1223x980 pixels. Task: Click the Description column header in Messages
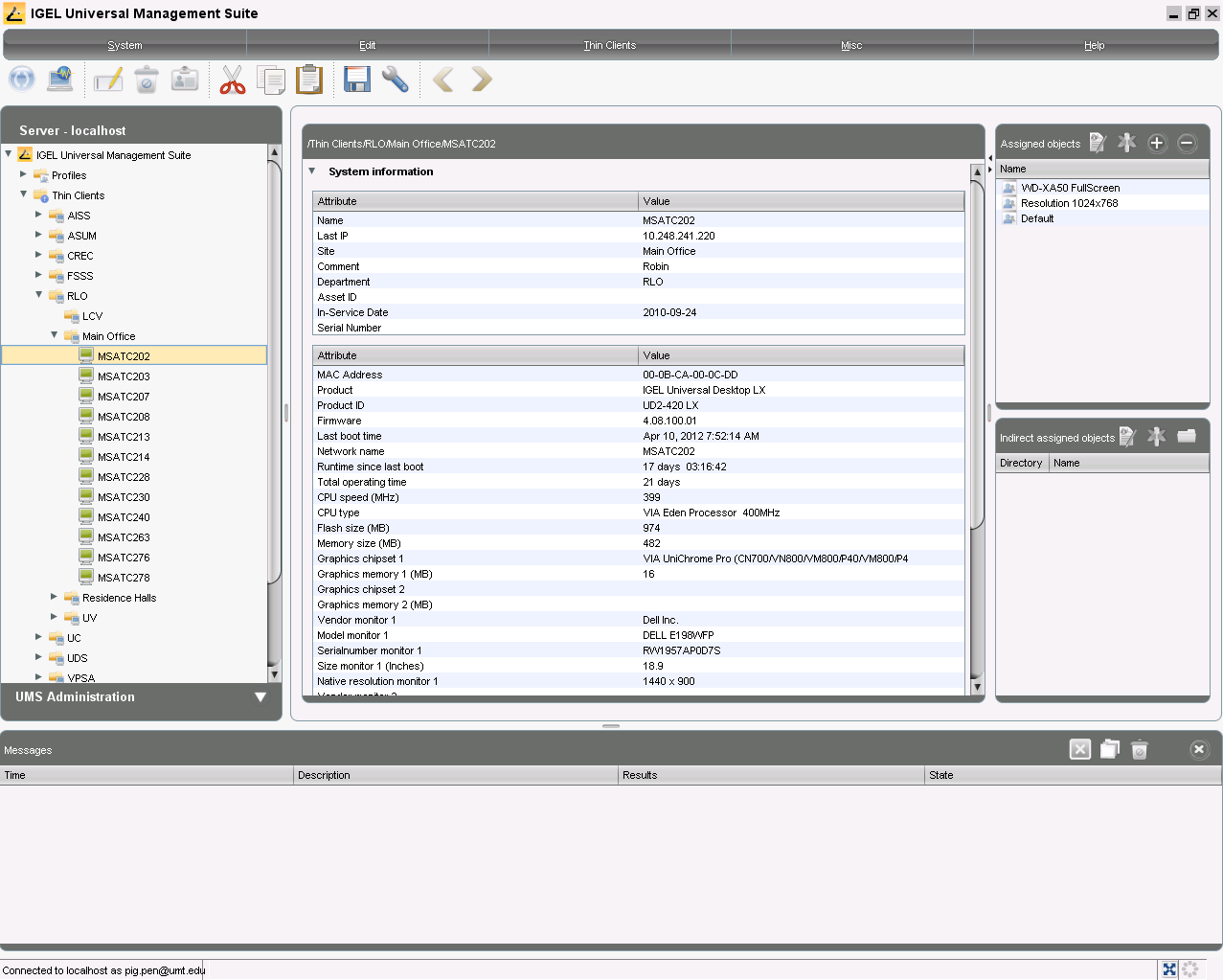point(456,775)
